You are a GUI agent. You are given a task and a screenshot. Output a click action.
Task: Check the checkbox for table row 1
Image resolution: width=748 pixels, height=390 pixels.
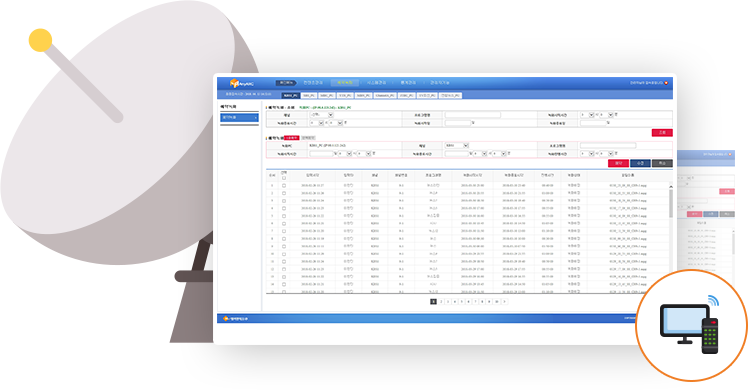click(x=284, y=185)
